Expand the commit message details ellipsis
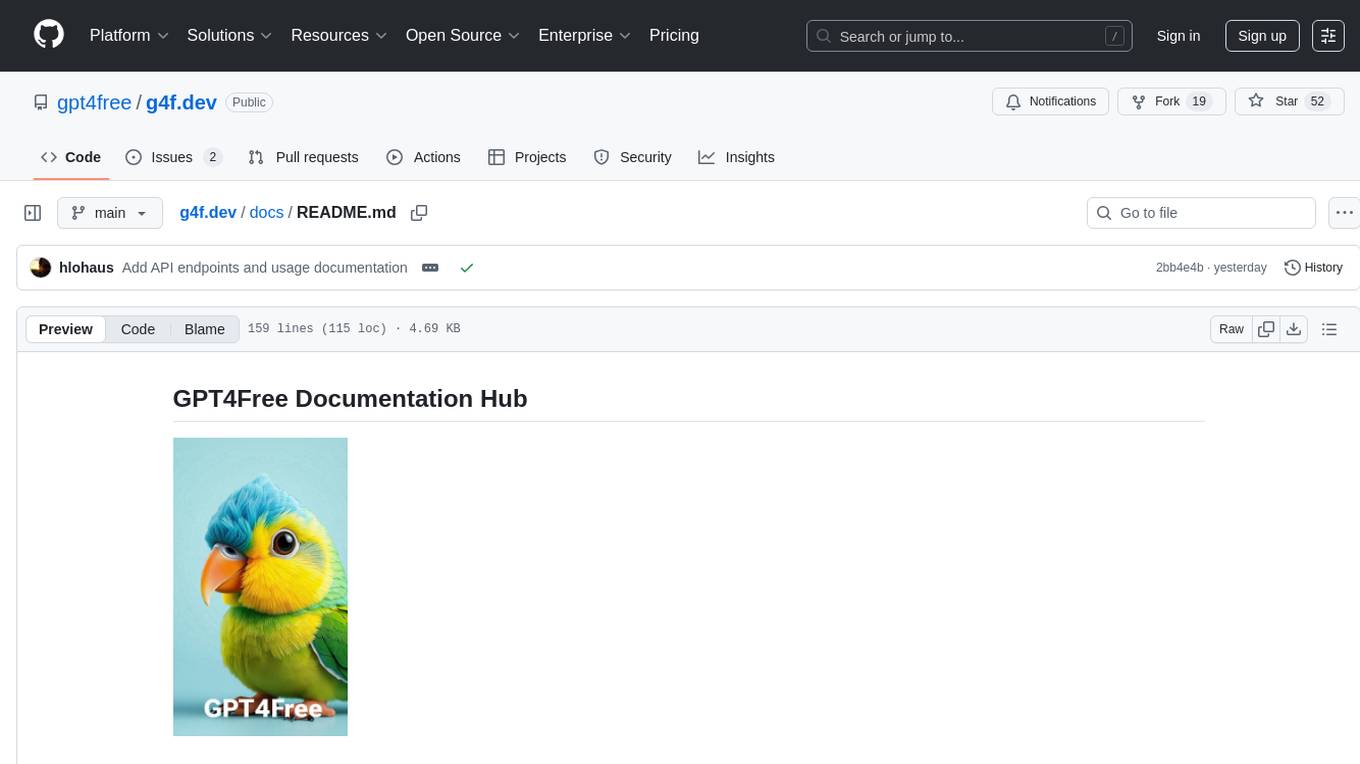The width and height of the screenshot is (1360, 764). coord(430,267)
